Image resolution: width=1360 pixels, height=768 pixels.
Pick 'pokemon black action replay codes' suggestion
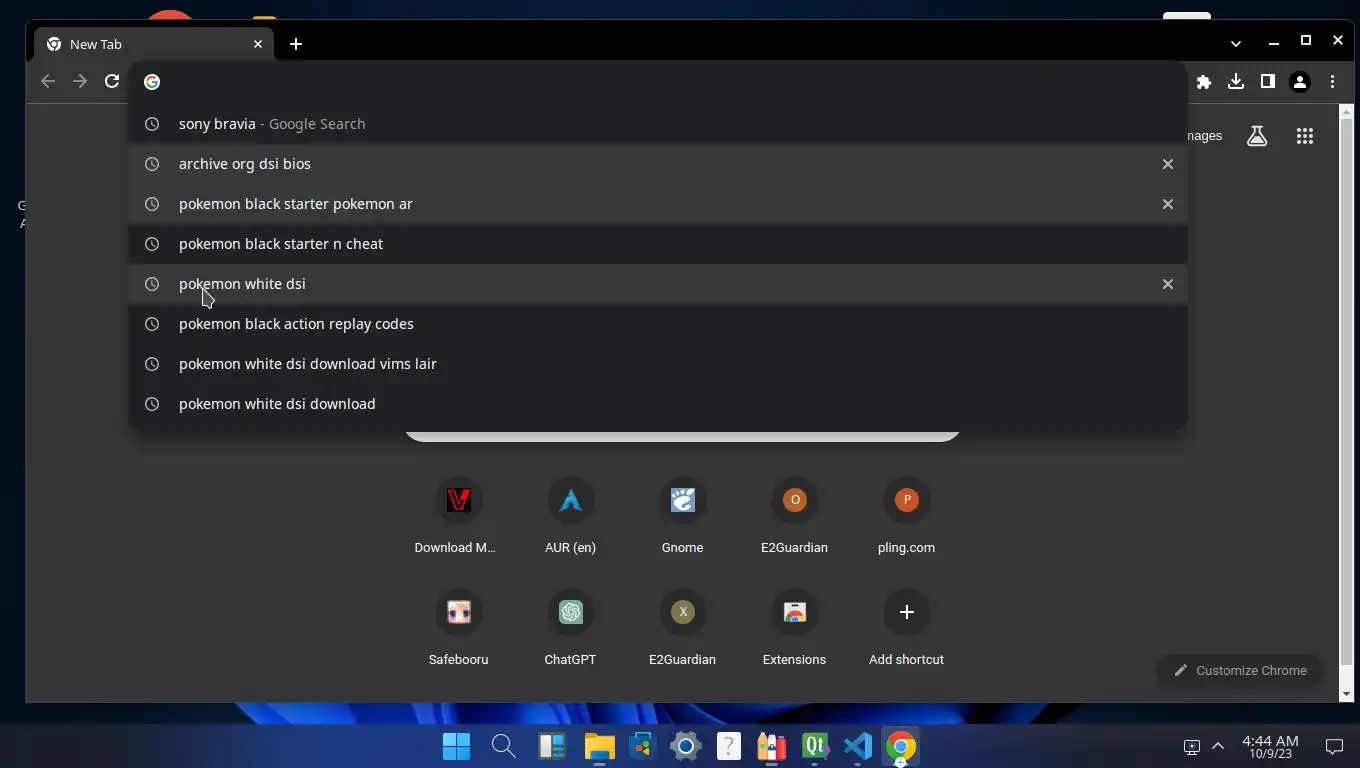658,324
